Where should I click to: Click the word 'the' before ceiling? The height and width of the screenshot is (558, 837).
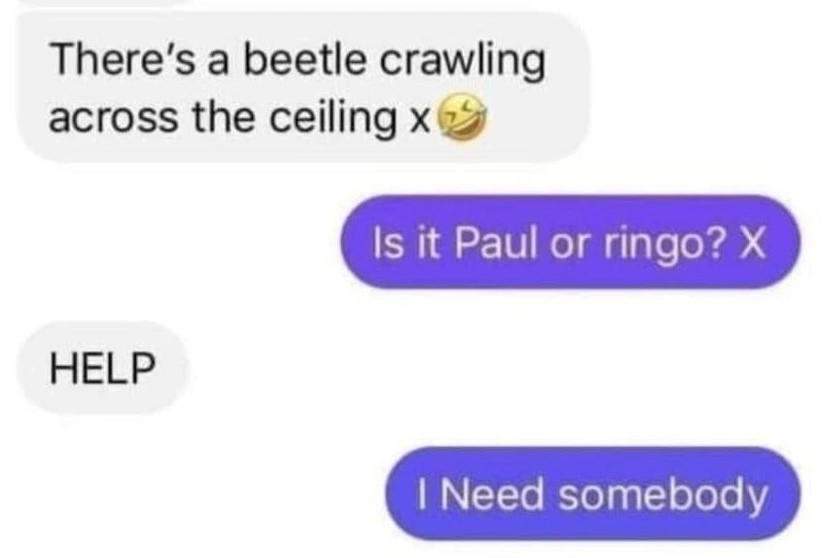[223, 117]
